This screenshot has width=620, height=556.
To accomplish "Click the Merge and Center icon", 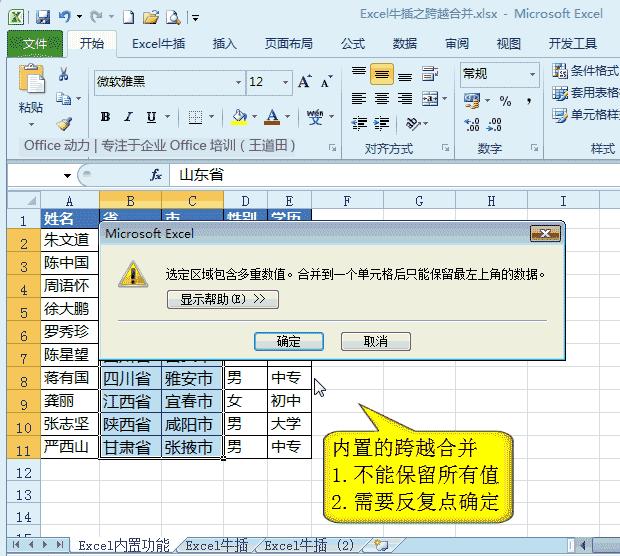I will coord(430,98).
